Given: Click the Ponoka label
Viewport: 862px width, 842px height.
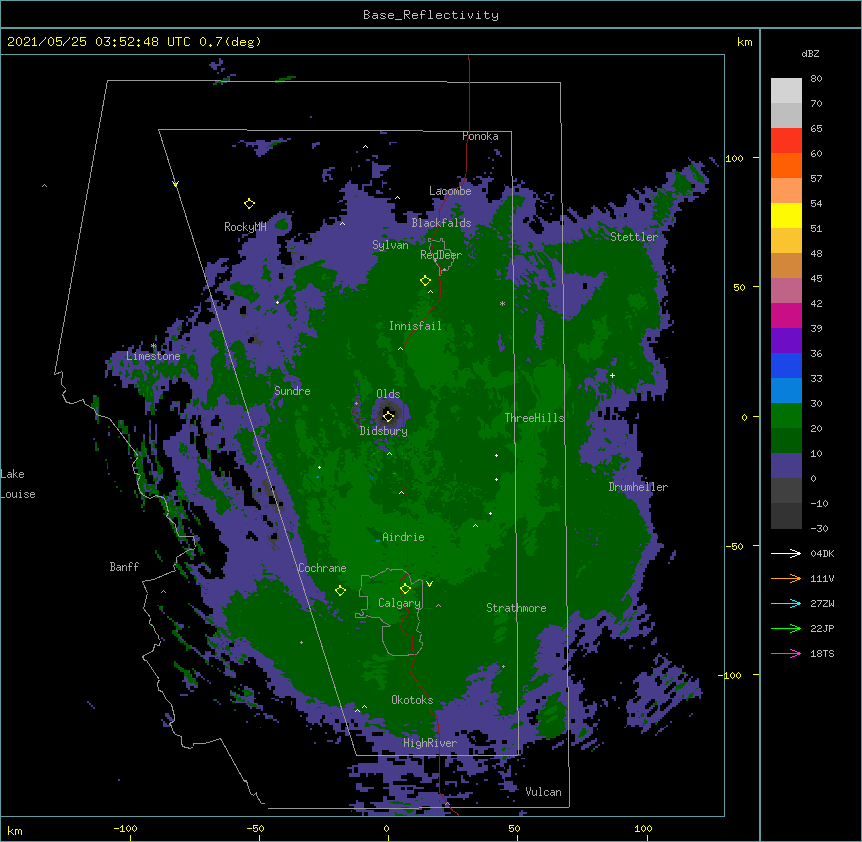Looking at the screenshot, I should click(480, 136).
